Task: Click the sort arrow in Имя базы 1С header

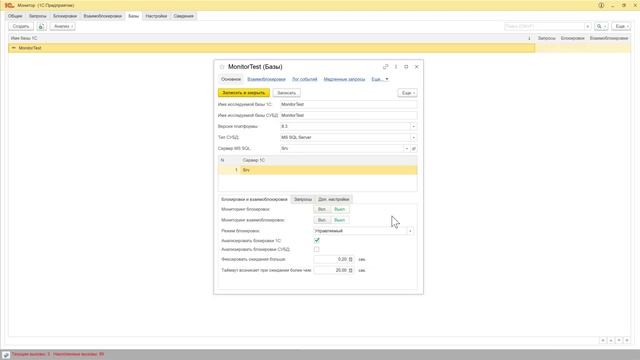Action: click(529, 38)
